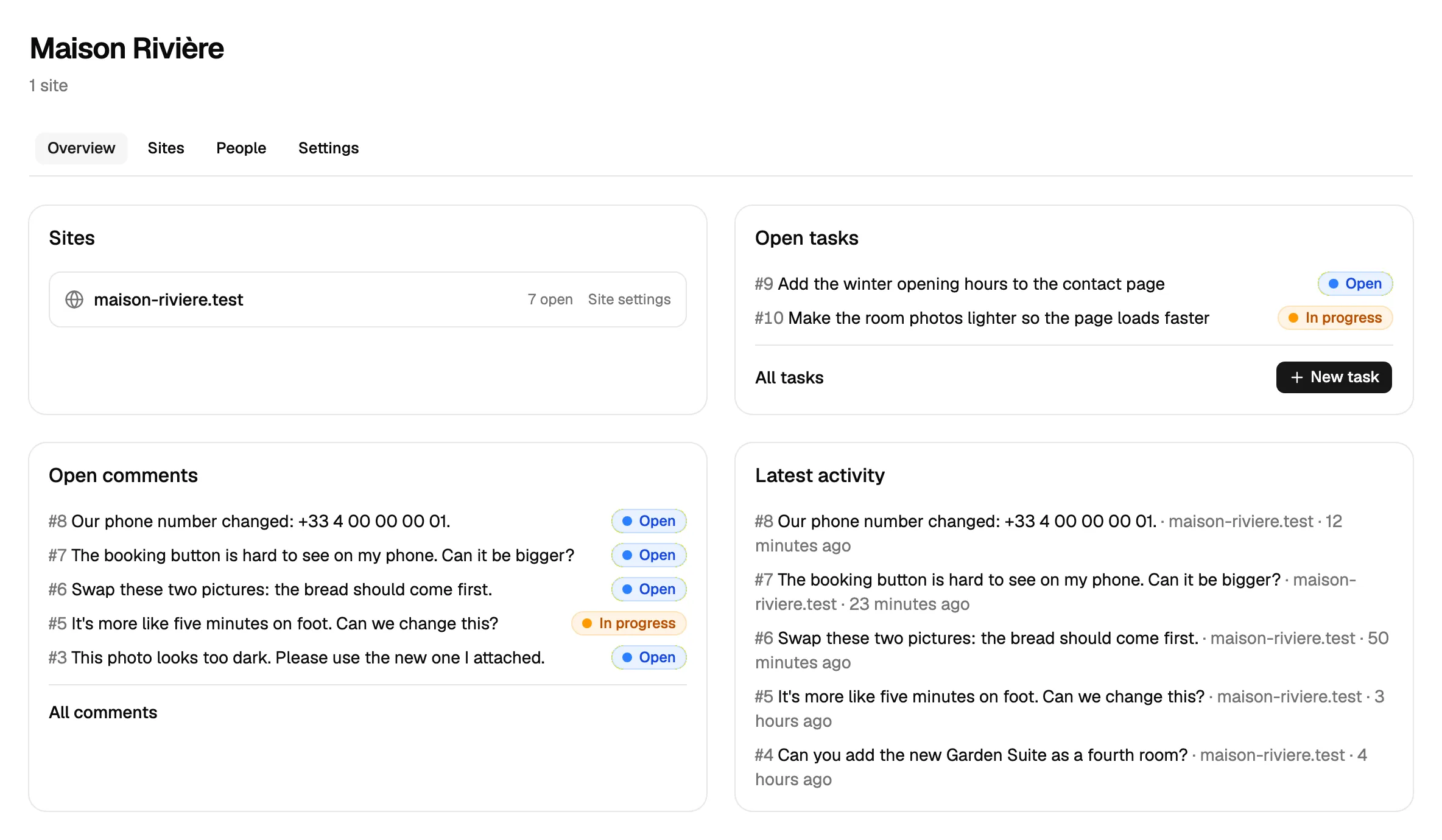
Task: Open task #9 about winter opening hours
Action: click(x=960, y=284)
